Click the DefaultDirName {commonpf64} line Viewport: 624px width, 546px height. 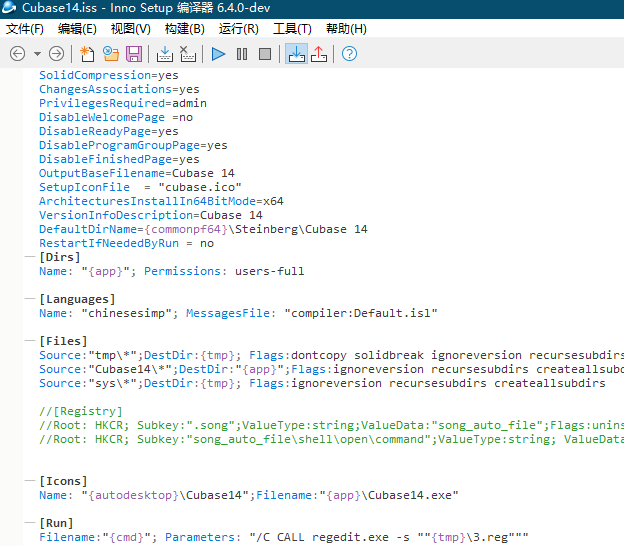click(x=203, y=229)
